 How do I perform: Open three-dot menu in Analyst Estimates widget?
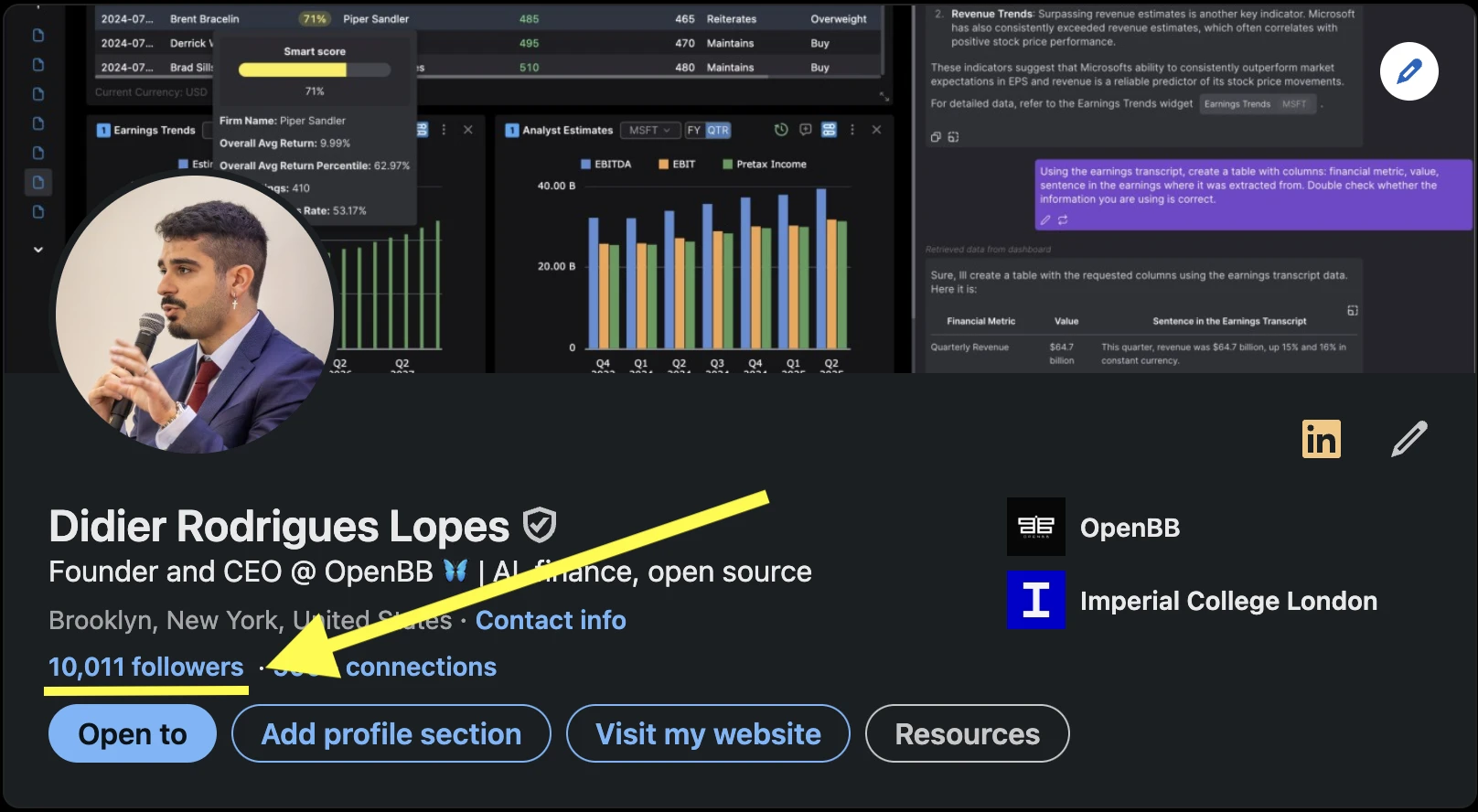(851, 130)
